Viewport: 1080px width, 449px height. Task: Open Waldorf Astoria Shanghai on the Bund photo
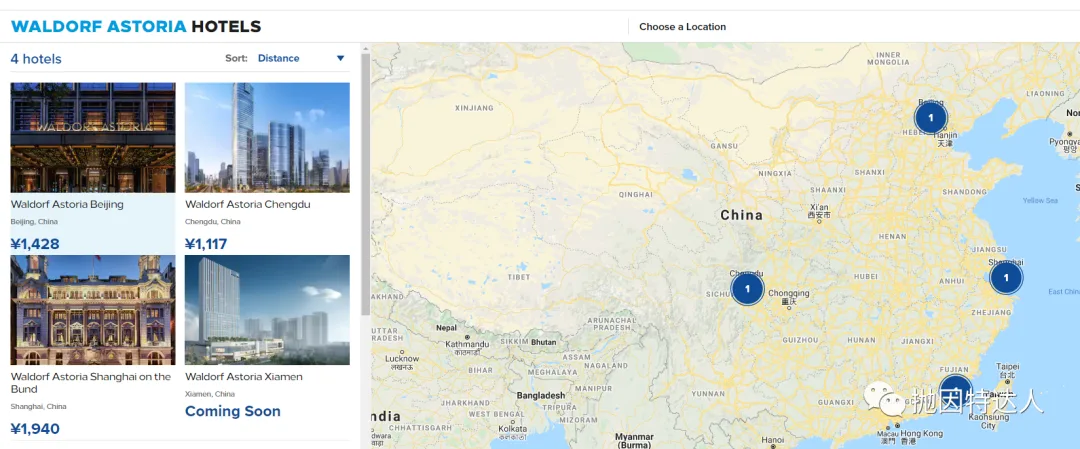(x=93, y=309)
